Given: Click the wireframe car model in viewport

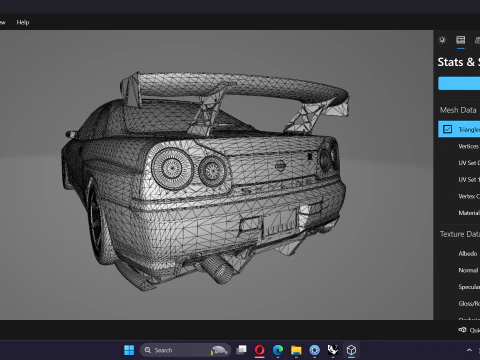Looking at the screenshot, I should [205, 182].
